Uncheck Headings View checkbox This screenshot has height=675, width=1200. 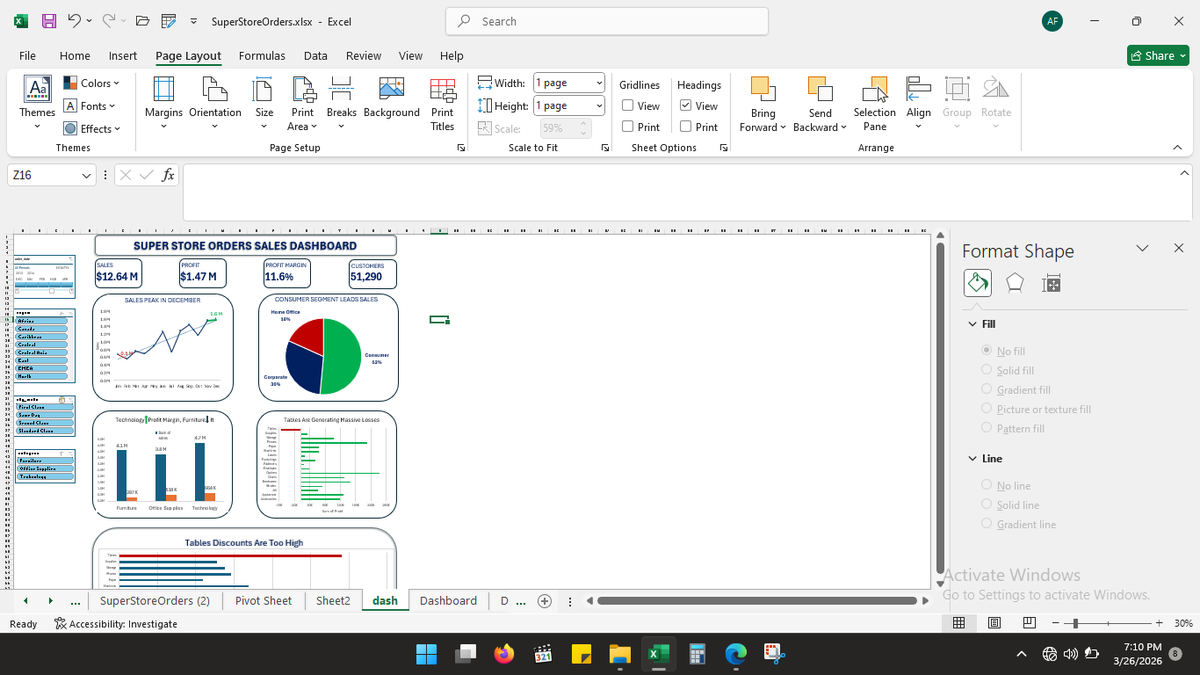click(686, 106)
